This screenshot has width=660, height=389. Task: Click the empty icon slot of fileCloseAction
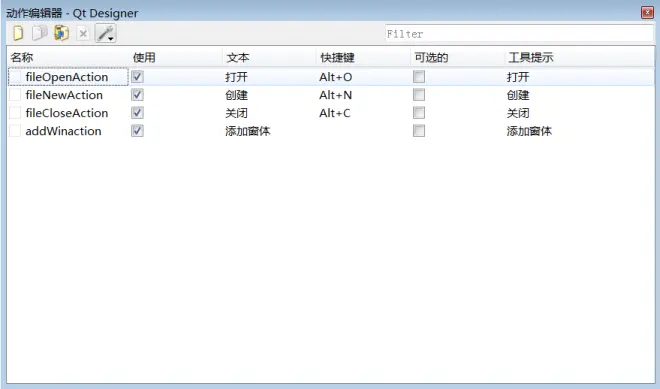15,113
